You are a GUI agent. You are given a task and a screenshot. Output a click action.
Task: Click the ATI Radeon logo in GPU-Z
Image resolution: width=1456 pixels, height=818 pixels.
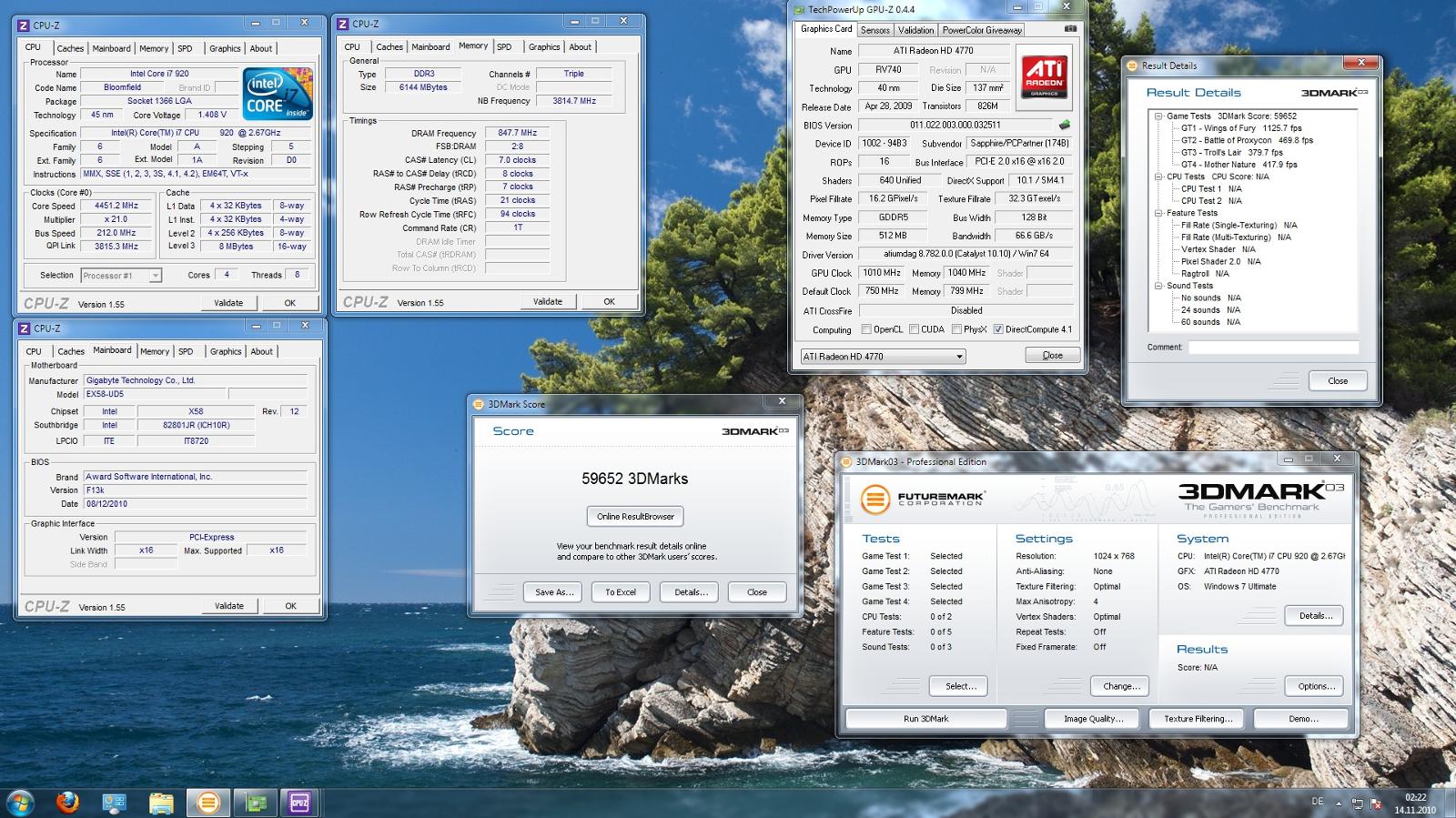click(x=1044, y=76)
